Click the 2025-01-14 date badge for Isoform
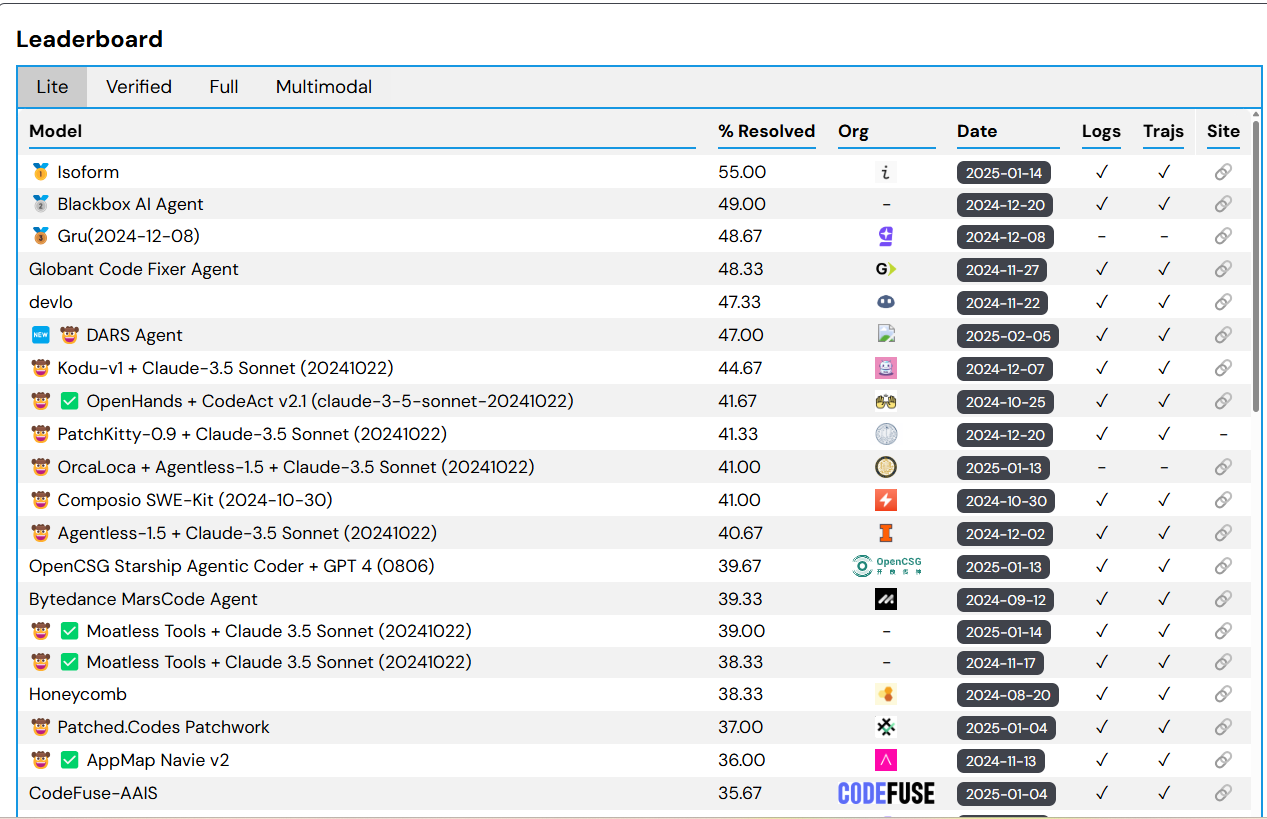The height and width of the screenshot is (819, 1267). coord(1004,173)
